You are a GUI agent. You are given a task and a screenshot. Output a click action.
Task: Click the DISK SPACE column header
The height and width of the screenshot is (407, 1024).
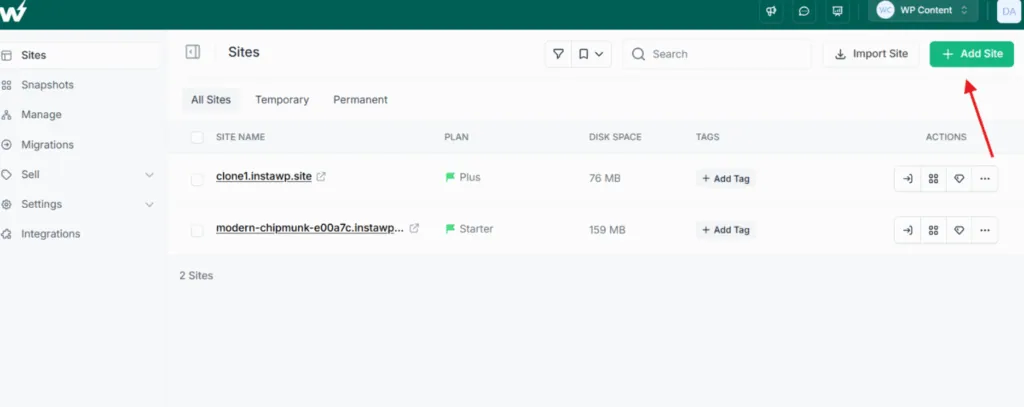pyautogui.click(x=615, y=137)
